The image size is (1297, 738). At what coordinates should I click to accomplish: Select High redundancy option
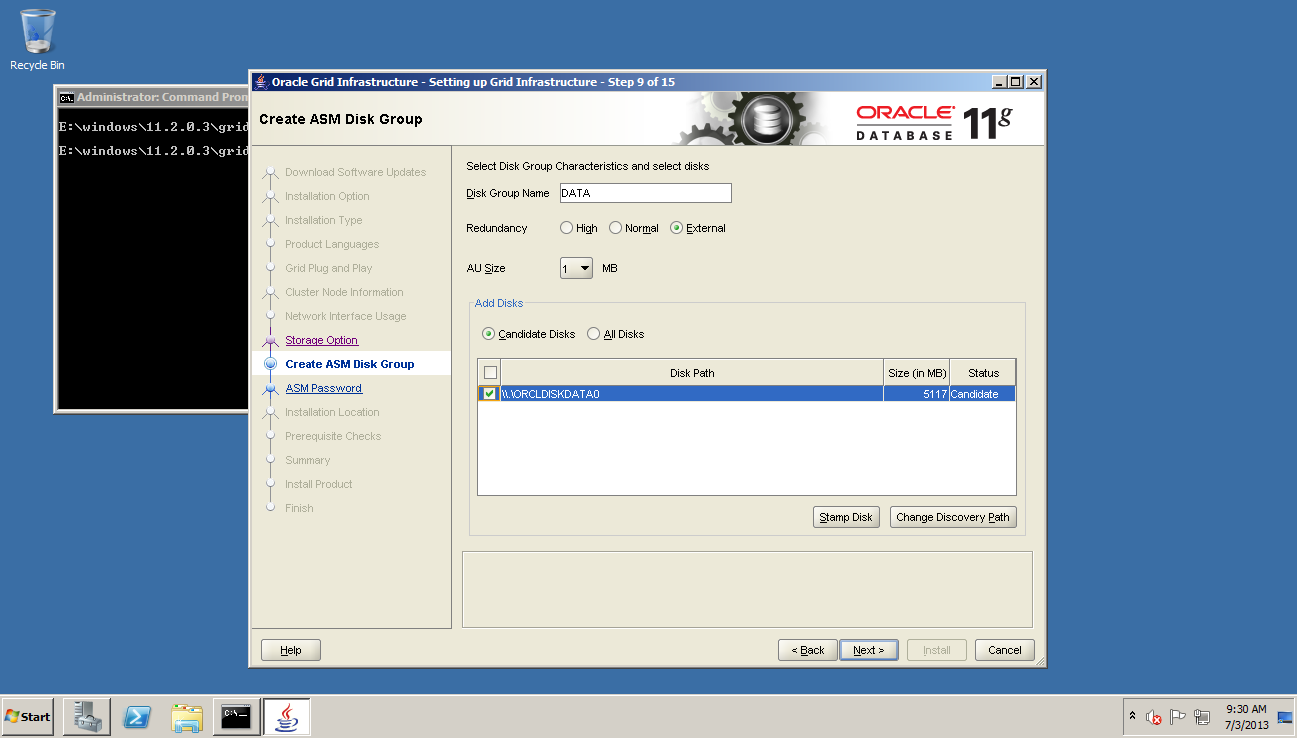click(x=567, y=228)
